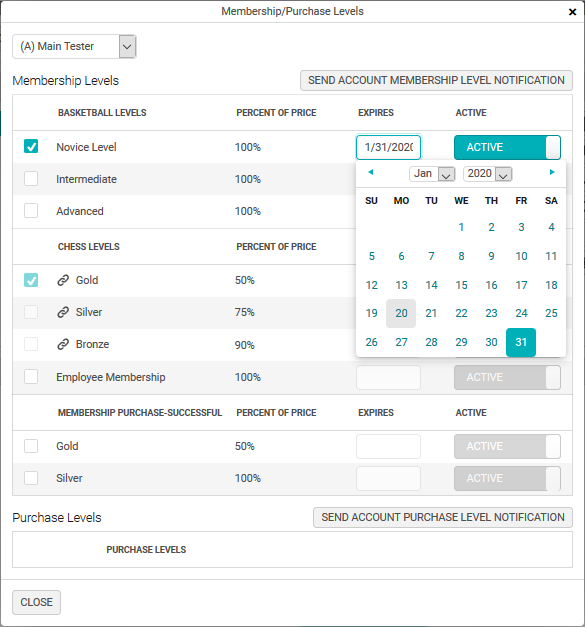
Task: Select January 10 in the calendar
Action: click(521, 256)
